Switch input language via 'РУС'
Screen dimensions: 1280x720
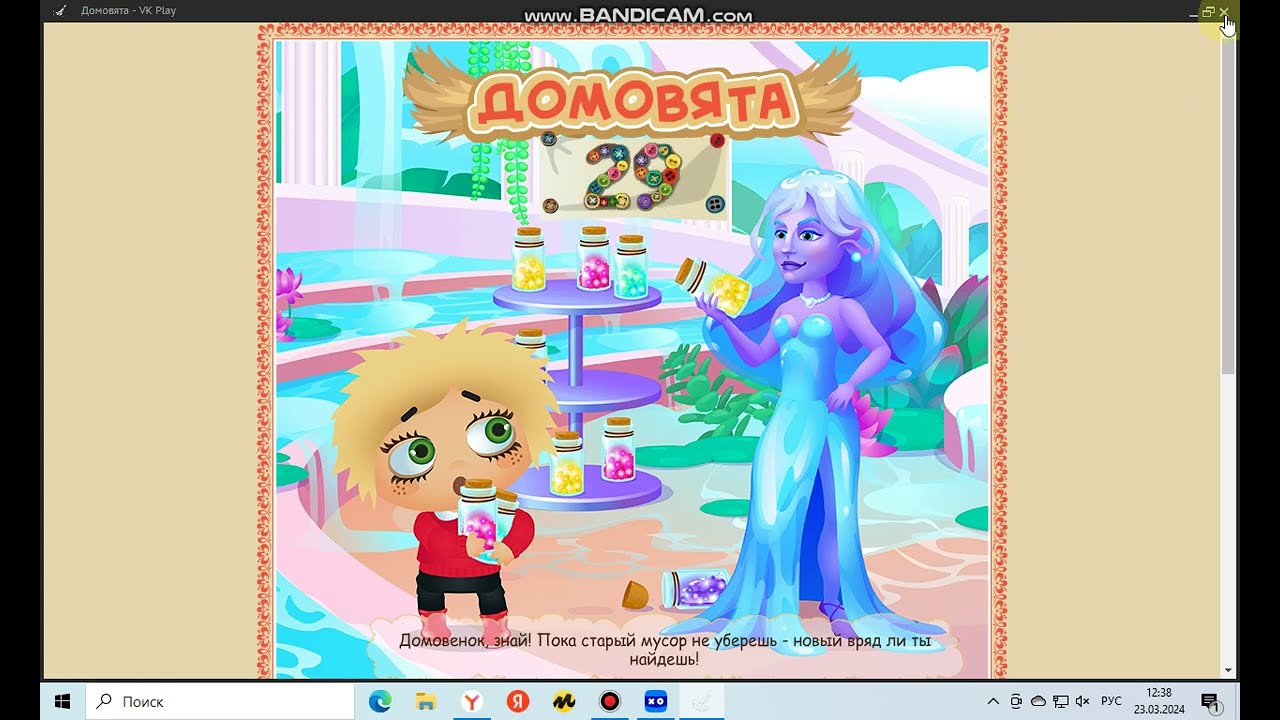coord(1111,701)
